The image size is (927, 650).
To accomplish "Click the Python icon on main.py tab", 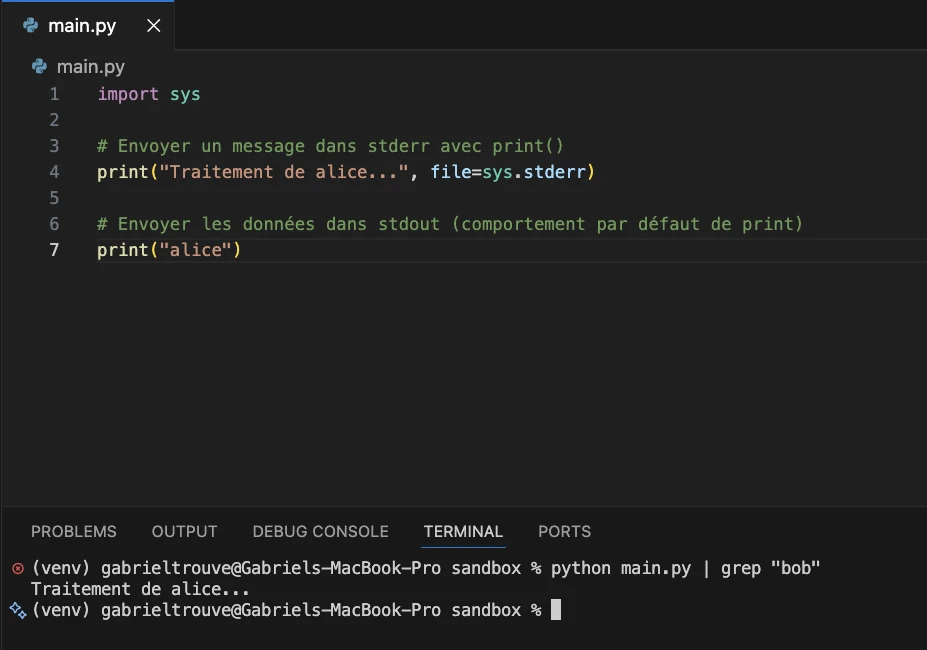I will (30, 25).
